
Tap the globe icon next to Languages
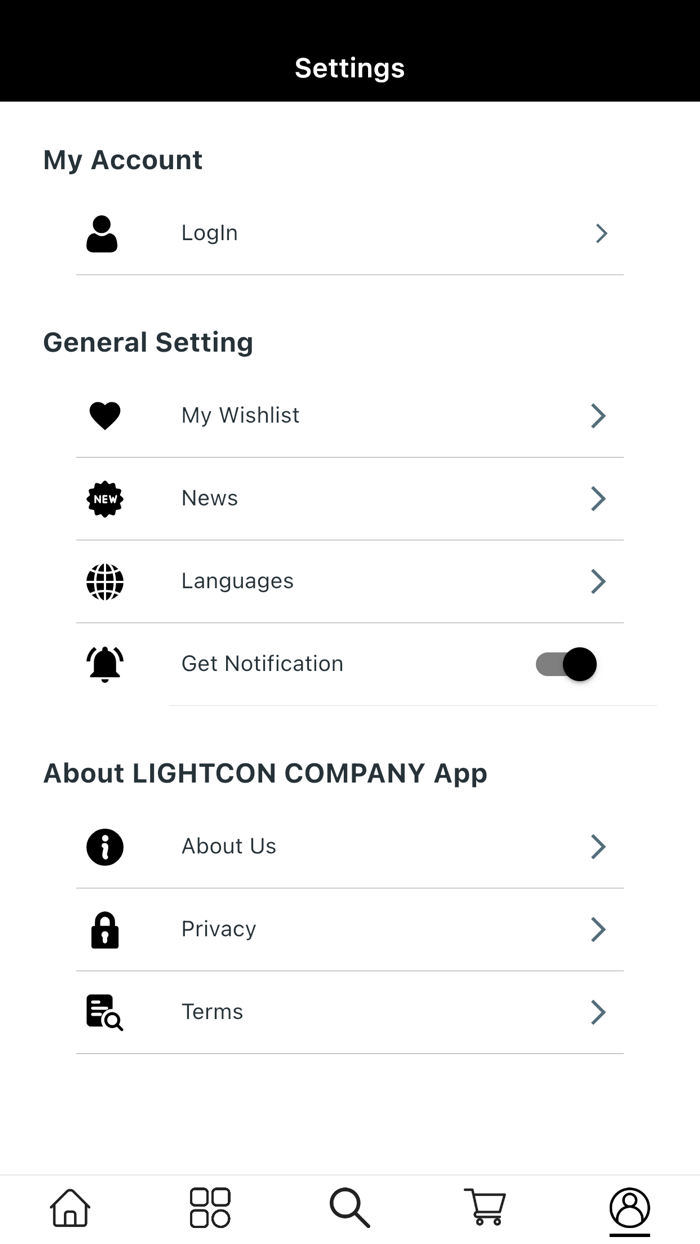coord(104,581)
